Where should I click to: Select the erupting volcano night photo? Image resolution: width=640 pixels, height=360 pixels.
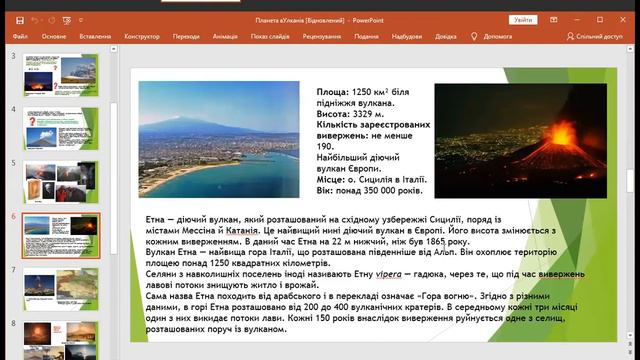(x=520, y=141)
